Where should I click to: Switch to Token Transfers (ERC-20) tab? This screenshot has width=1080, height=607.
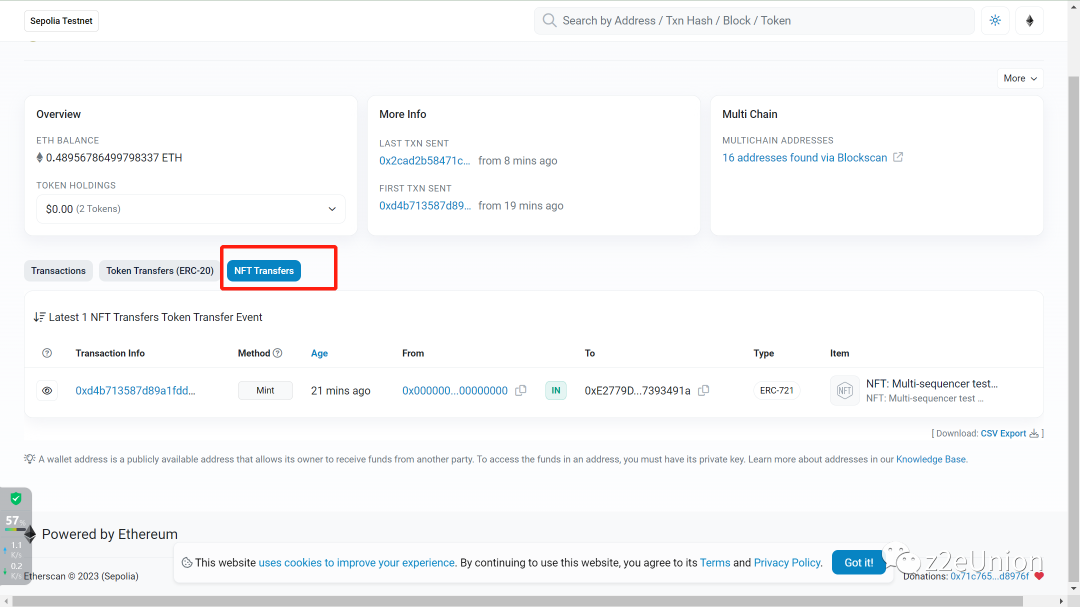point(160,271)
